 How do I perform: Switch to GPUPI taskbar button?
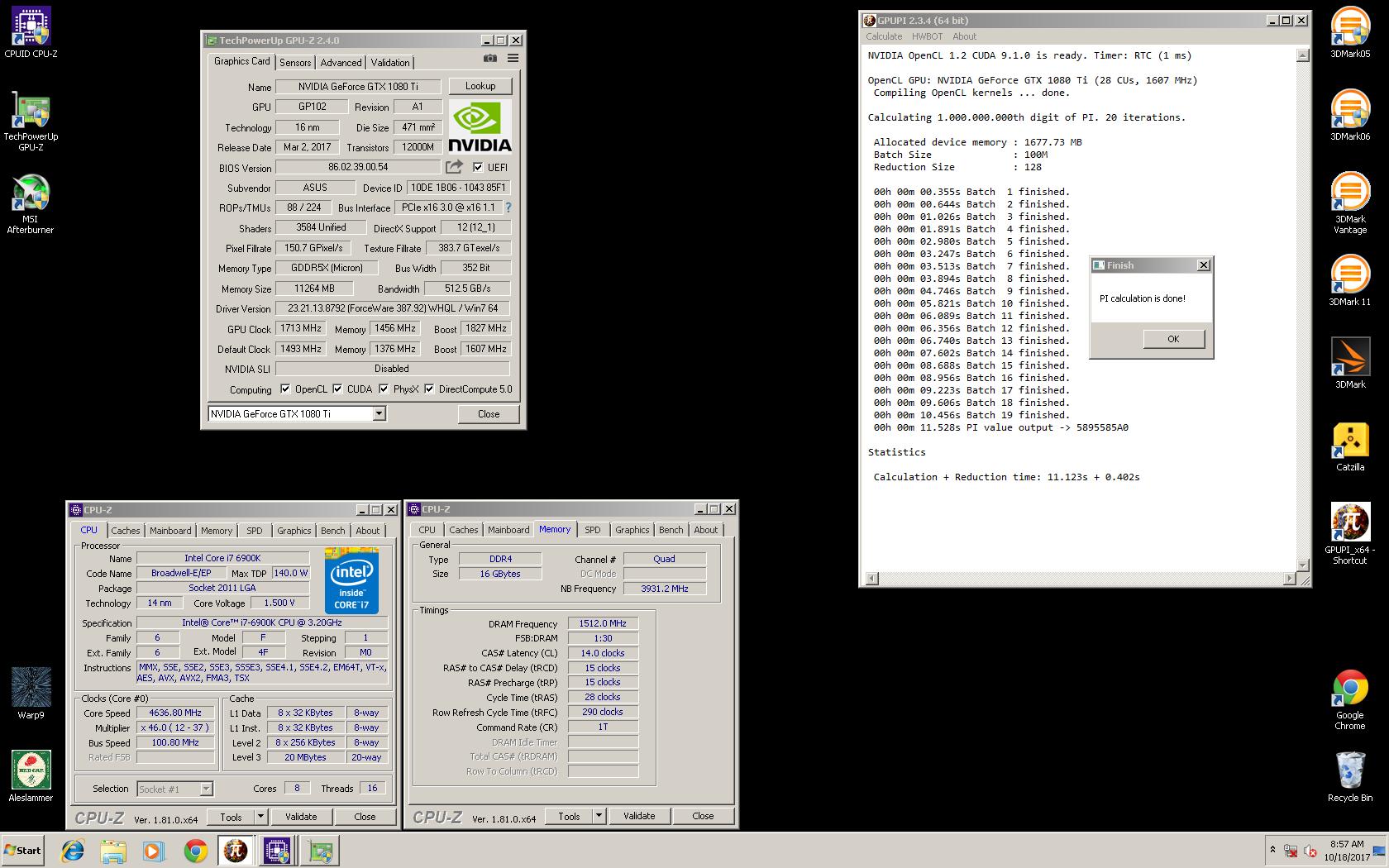[236, 851]
